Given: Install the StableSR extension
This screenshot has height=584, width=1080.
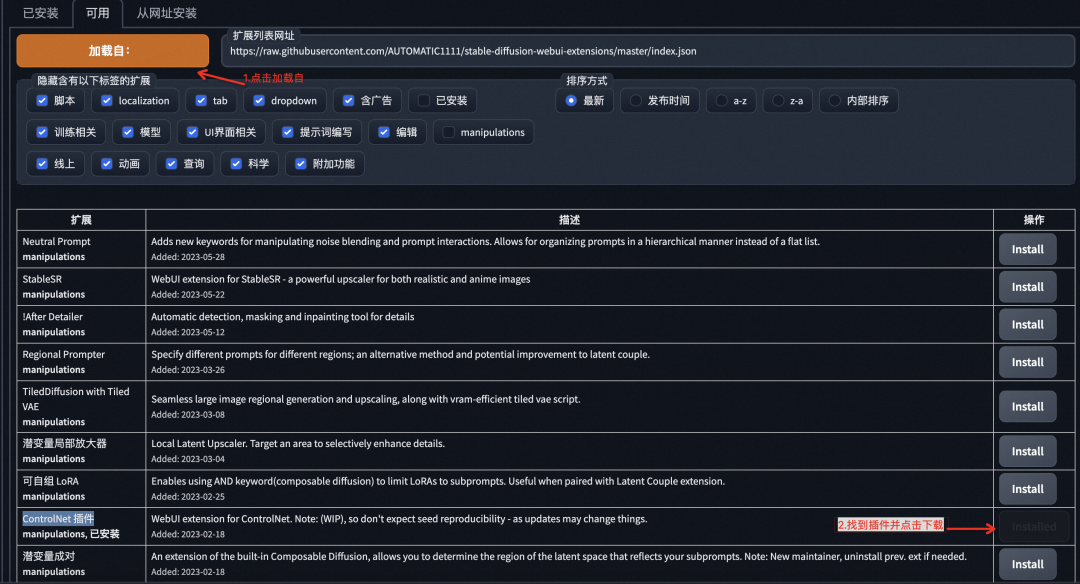Looking at the screenshot, I should [x=1027, y=286].
